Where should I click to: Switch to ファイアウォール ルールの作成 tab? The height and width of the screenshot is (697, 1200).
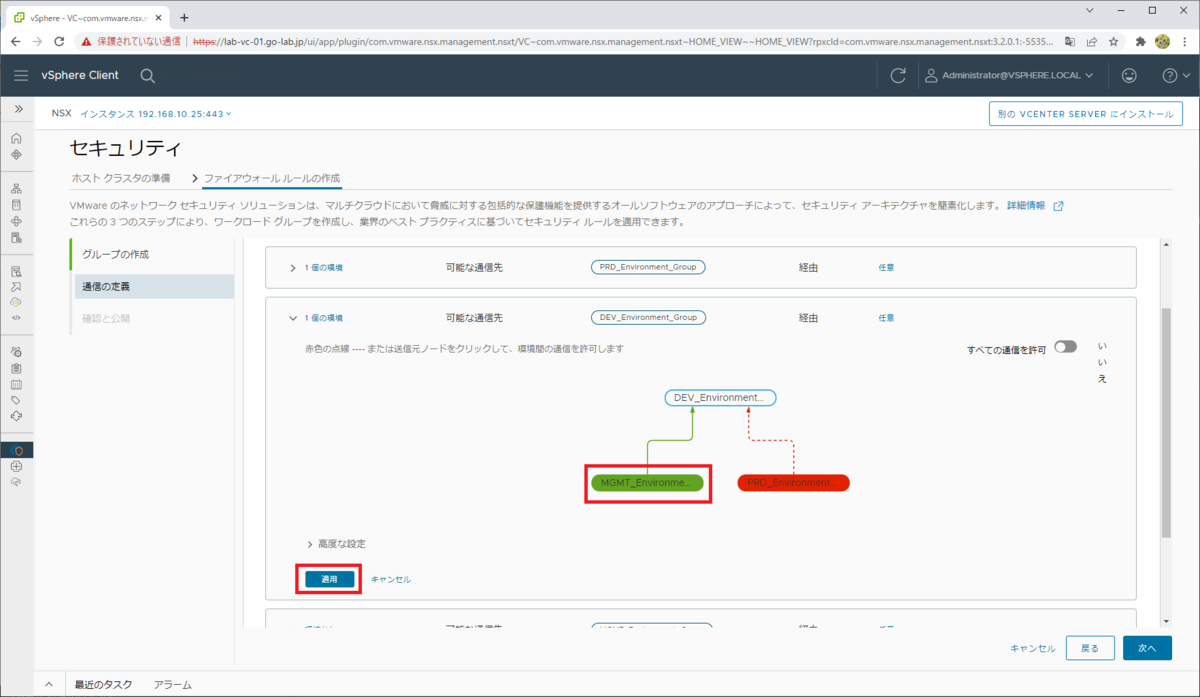[x=272, y=177]
